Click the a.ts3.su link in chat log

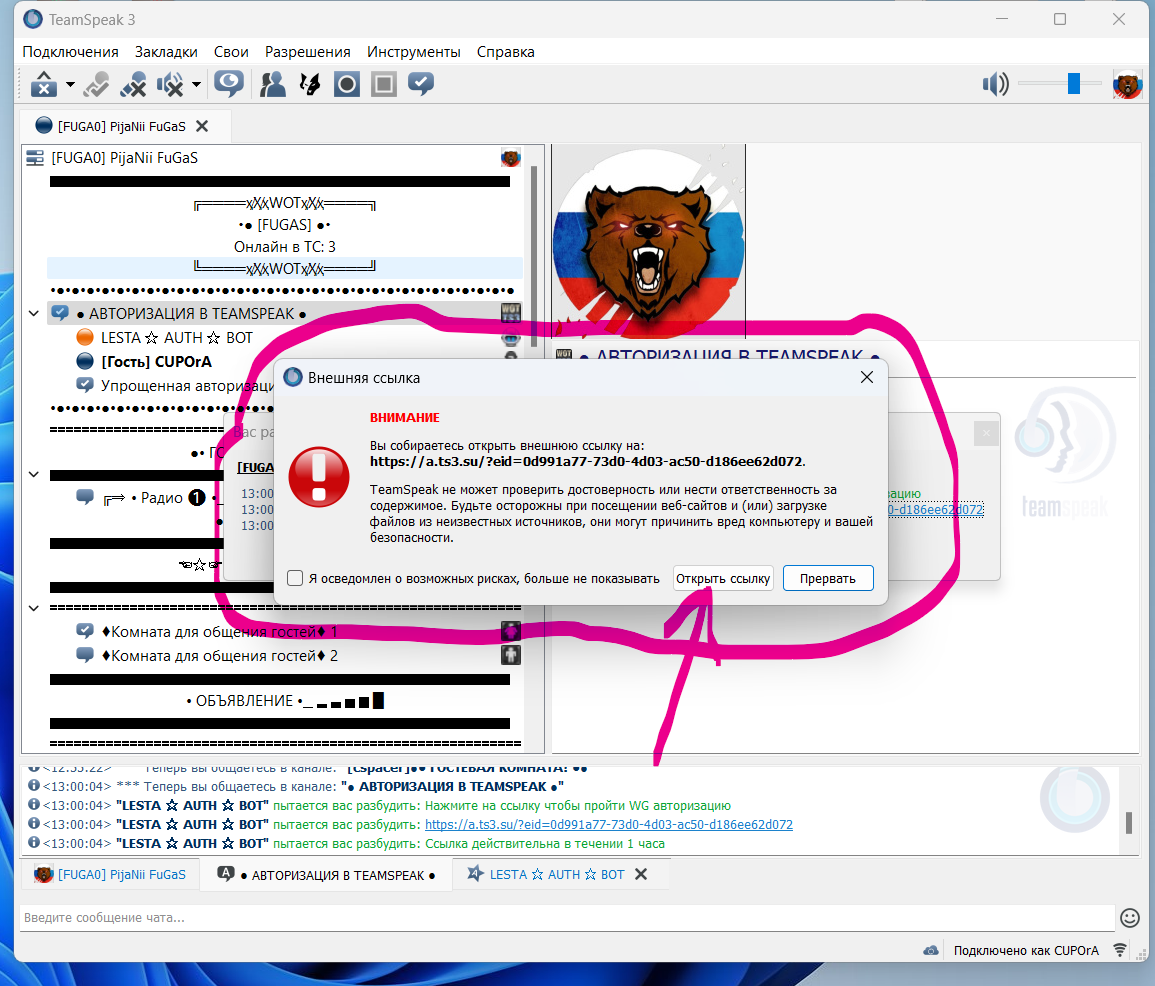point(608,825)
